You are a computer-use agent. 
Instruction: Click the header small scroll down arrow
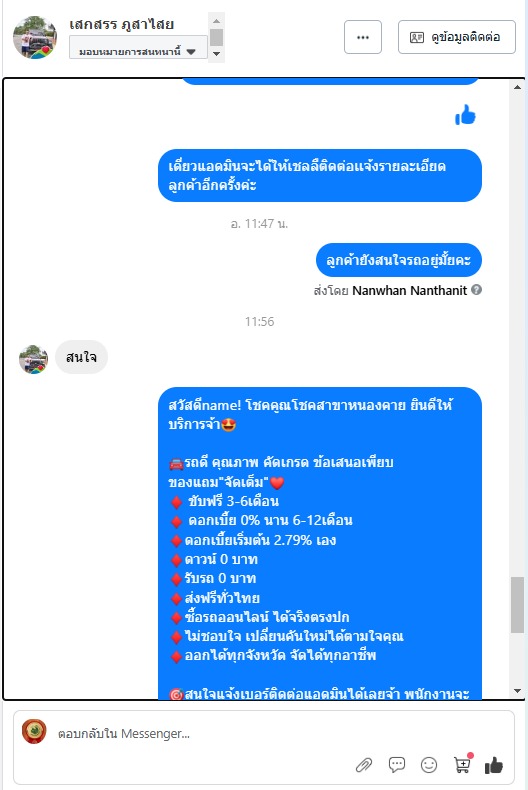[216, 53]
